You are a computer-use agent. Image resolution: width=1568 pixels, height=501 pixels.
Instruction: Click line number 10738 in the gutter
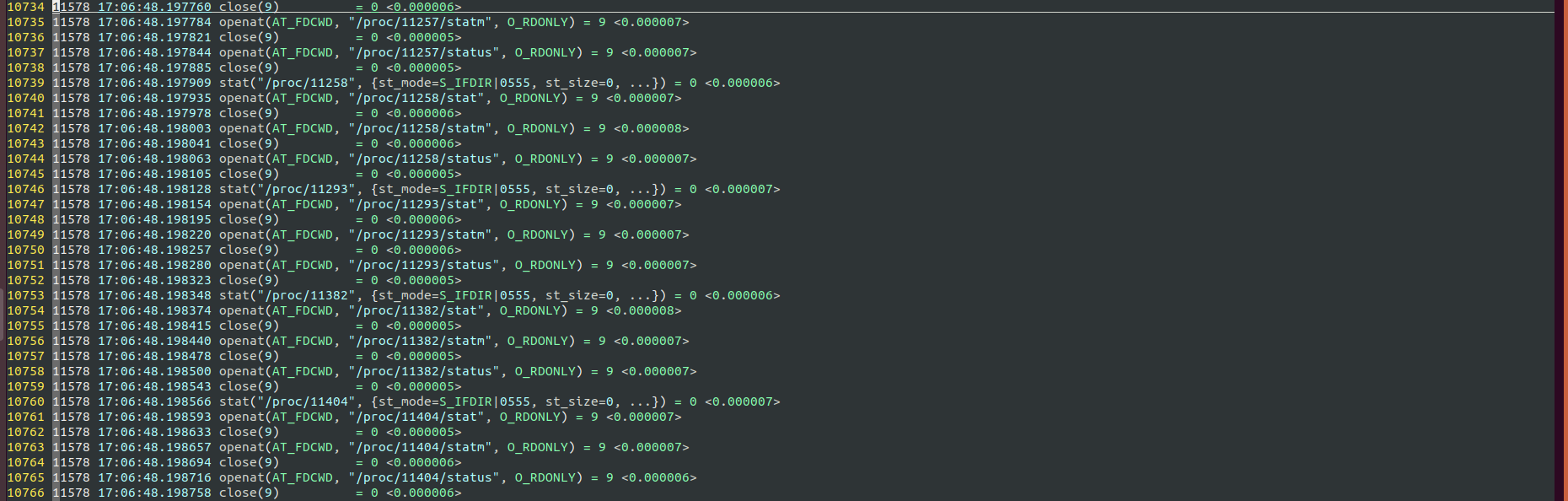point(25,67)
